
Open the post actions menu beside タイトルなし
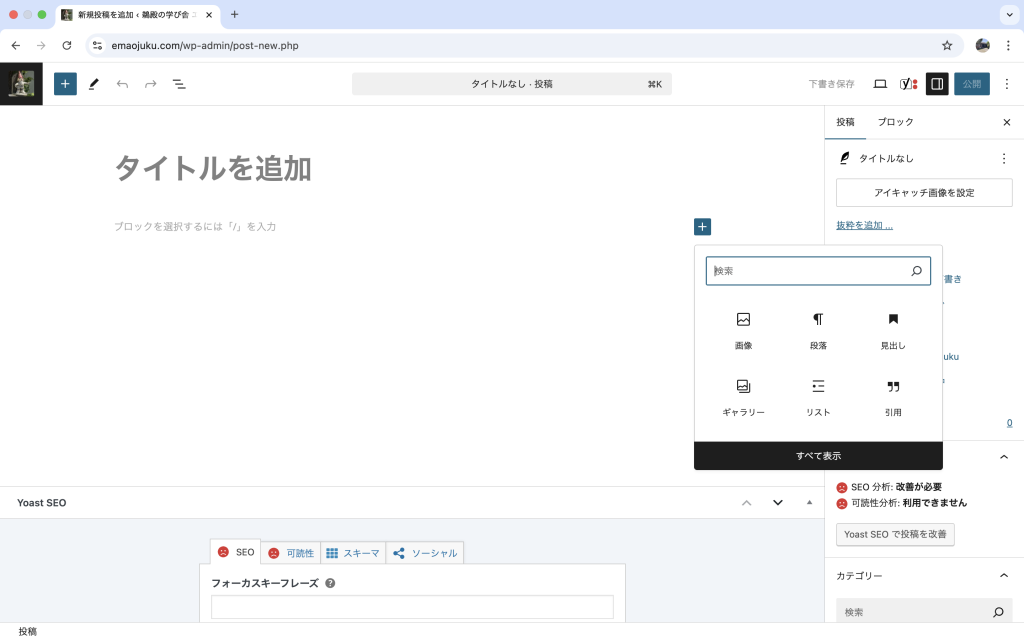click(x=1004, y=158)
